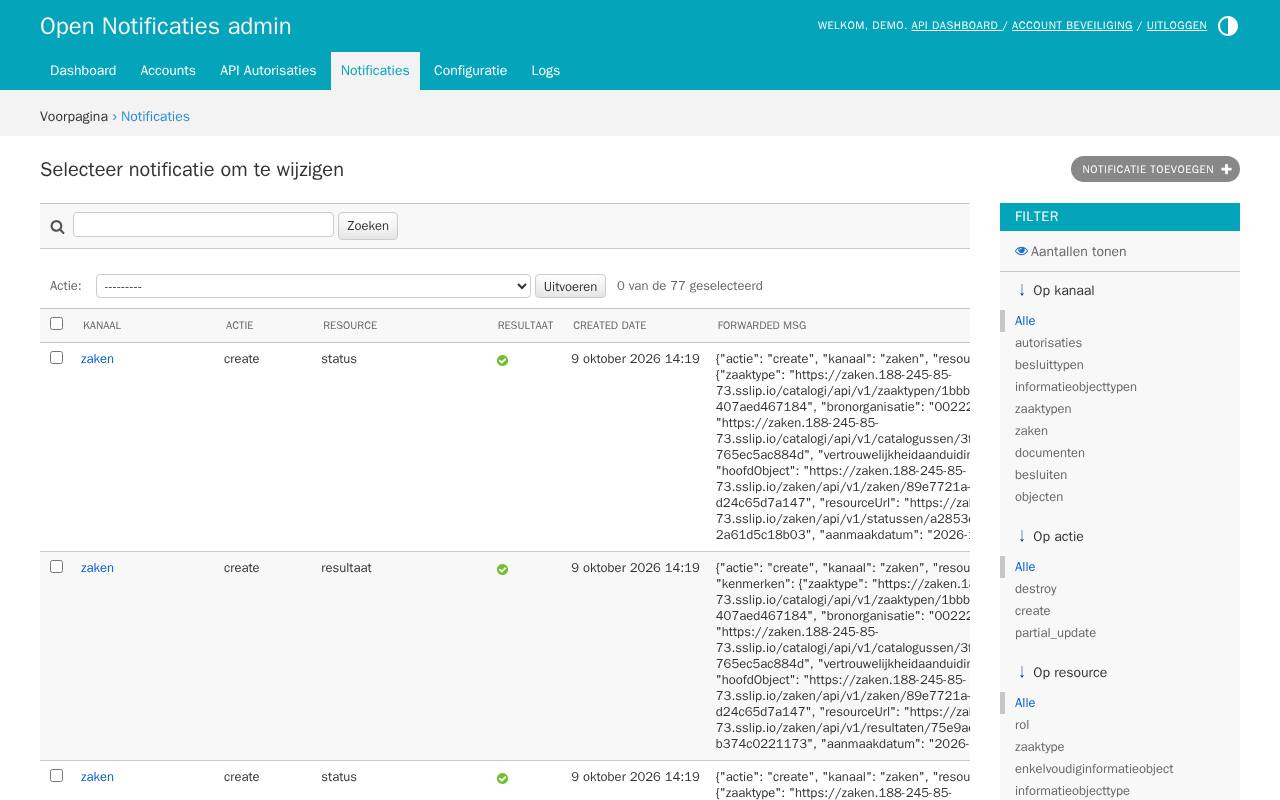
Task: Open the zaken link in resultaat row
Action: pos(97,568)
